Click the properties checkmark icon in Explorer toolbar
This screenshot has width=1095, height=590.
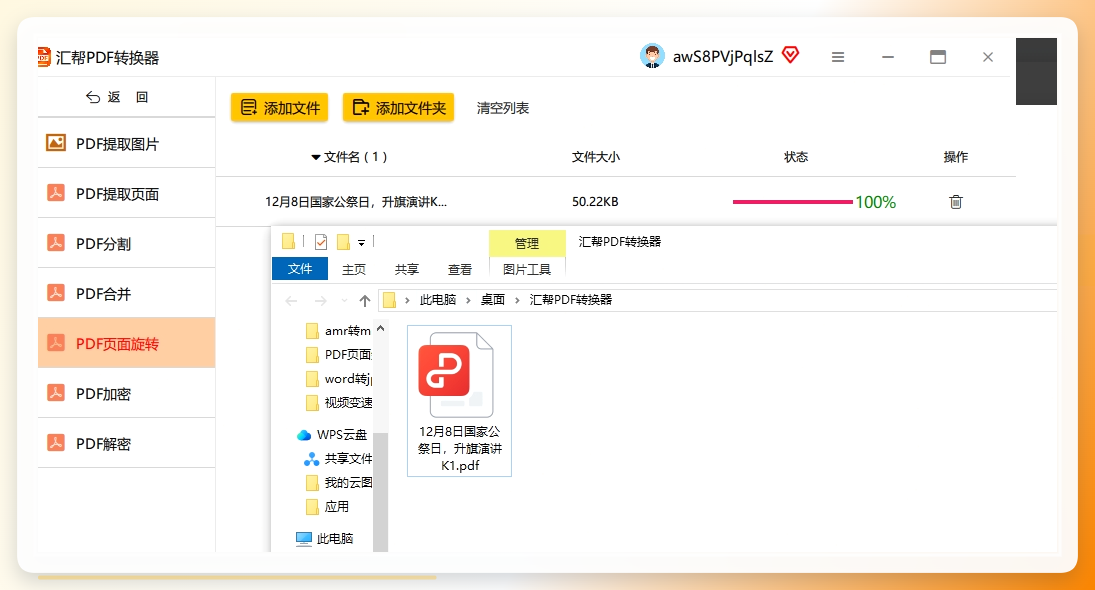(x=321, y=242)
